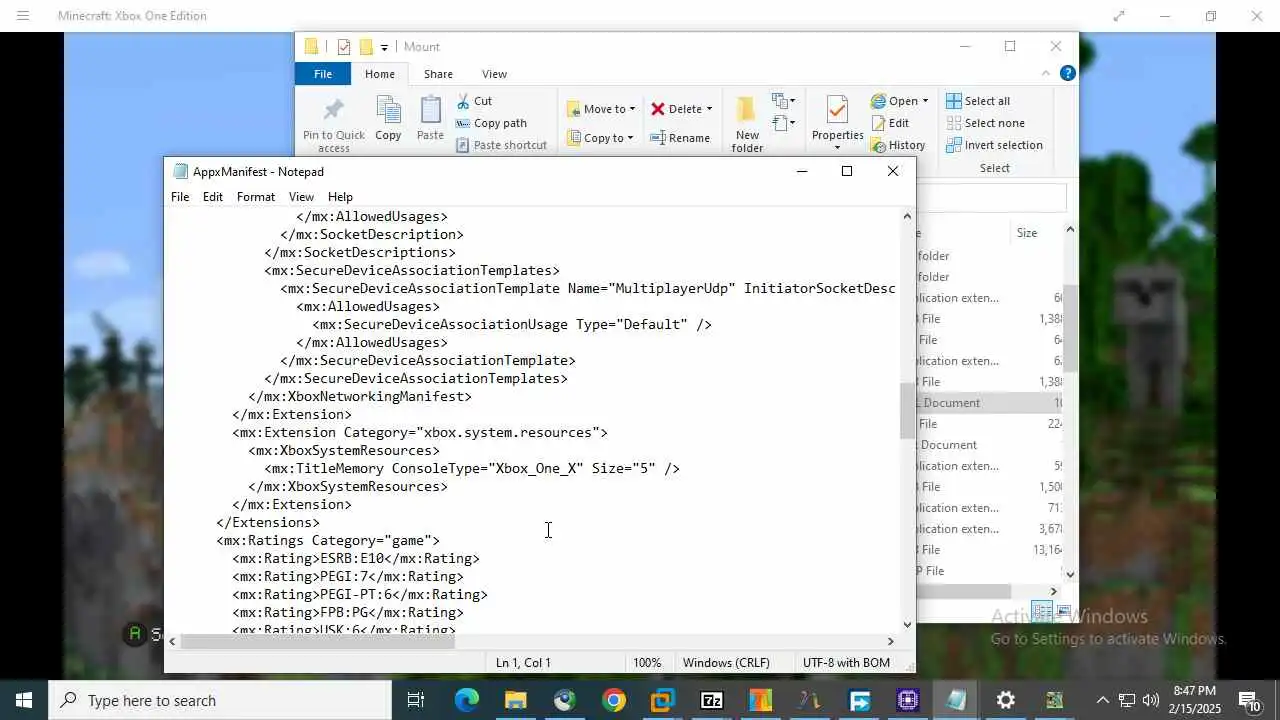1280x720 pixels.
Task: Click the ESRB:E10 rating line
Action: [356, 558]
